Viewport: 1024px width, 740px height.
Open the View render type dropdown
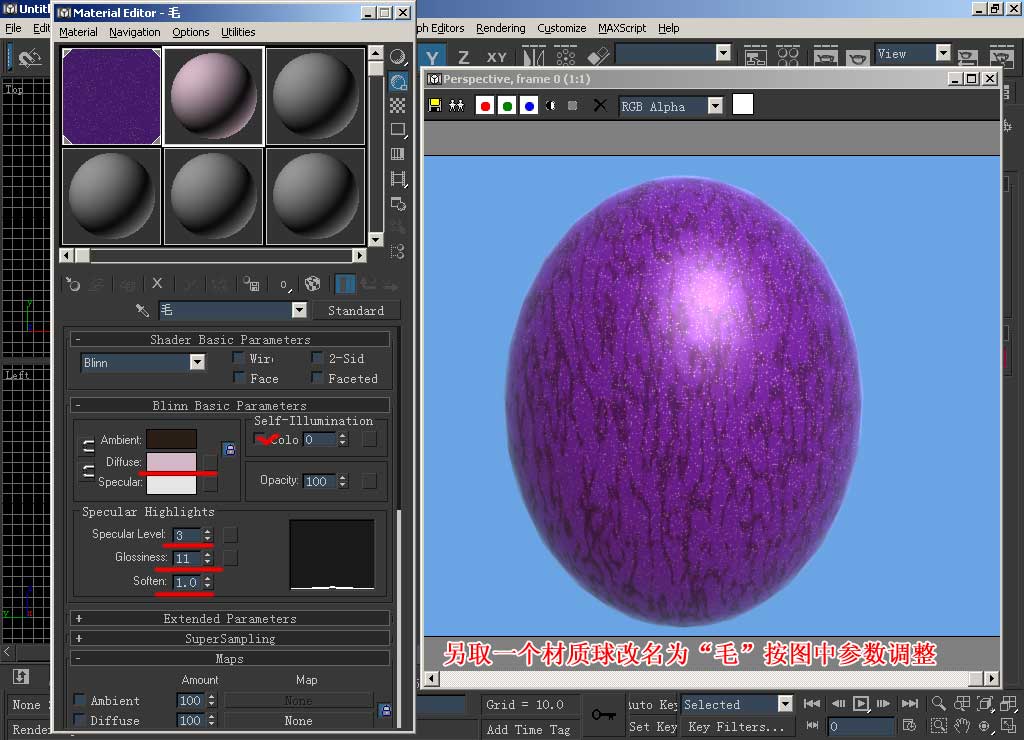coord(942,53)
